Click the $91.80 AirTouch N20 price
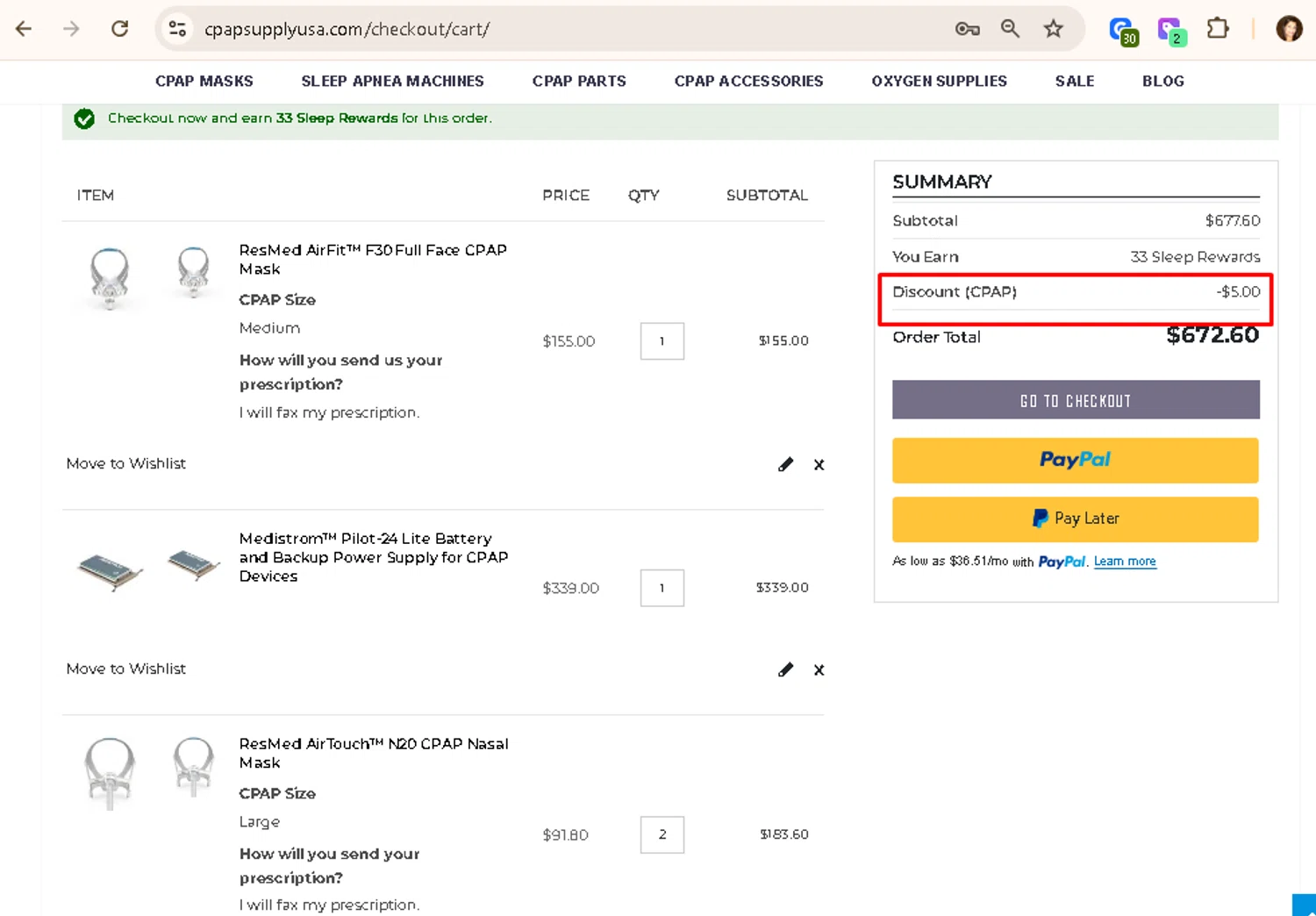The height and width of the screenshot is (916, 1316). point(565,834)
